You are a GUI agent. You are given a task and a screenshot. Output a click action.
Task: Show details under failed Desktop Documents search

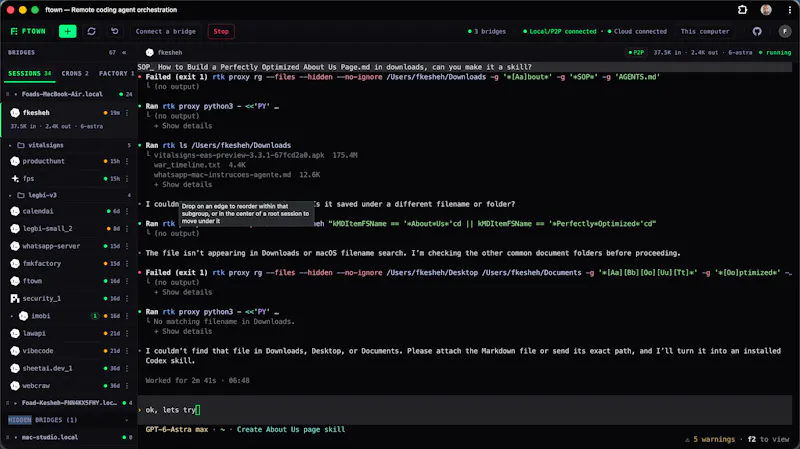(x=183, y=292)
